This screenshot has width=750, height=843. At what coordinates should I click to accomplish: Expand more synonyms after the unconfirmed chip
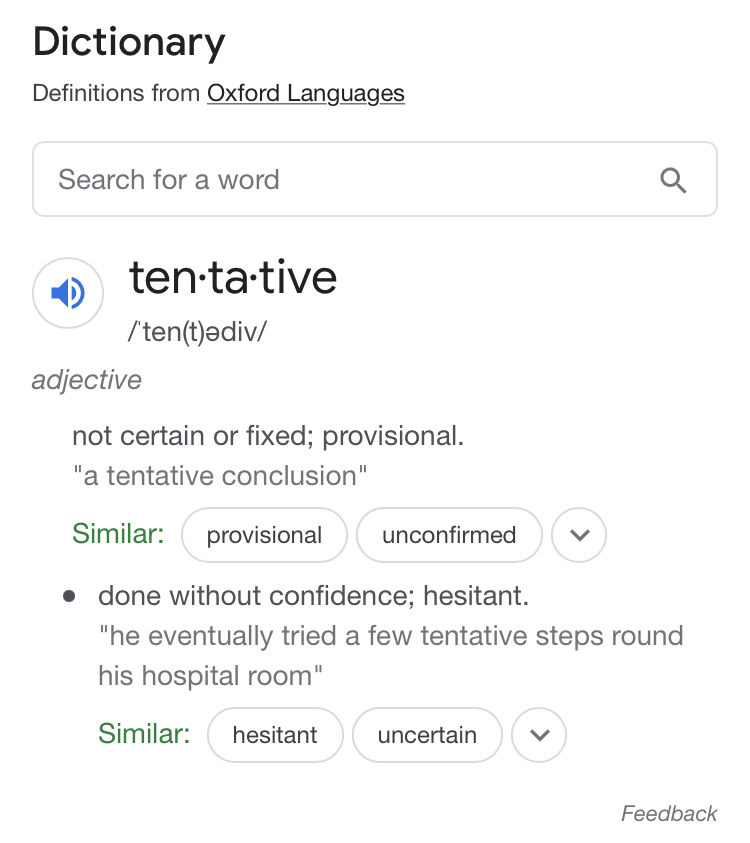point(579,535)
